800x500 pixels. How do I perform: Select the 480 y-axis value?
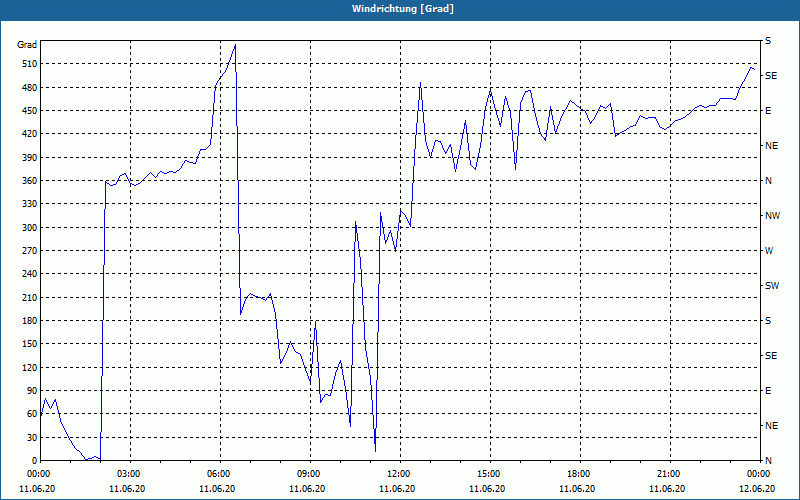[28, 88]
